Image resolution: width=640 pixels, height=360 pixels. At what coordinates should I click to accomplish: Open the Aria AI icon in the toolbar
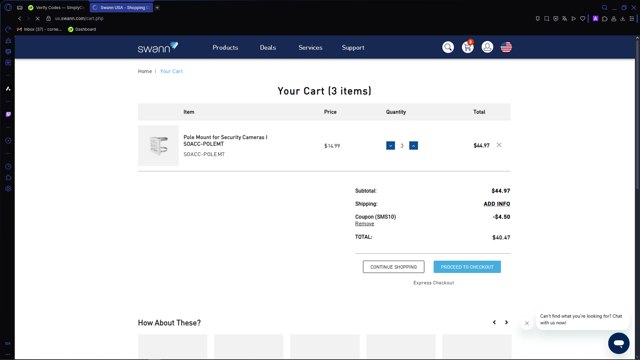(596, 18)
